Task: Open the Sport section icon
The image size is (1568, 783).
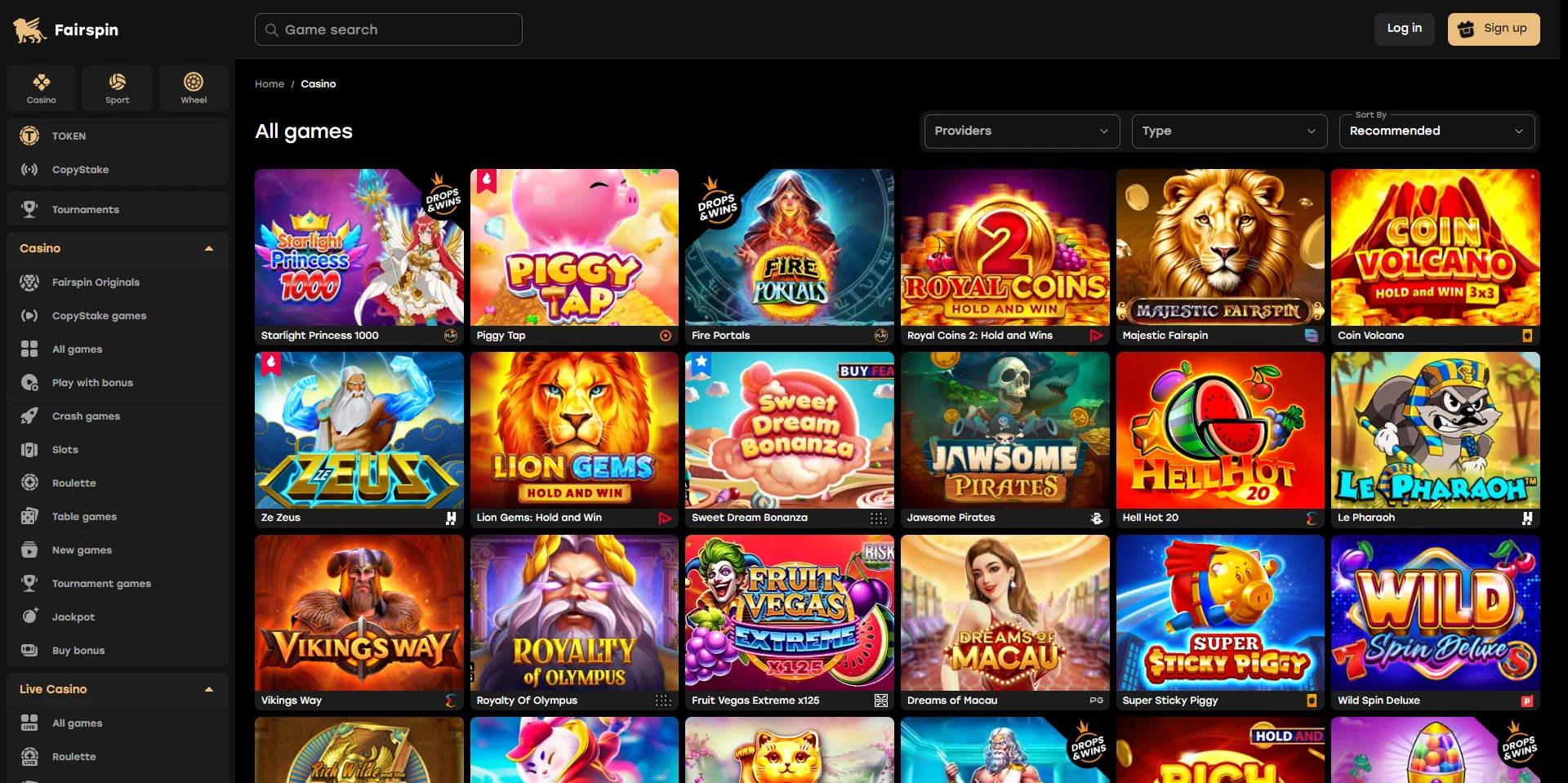Action: (118, 82)
